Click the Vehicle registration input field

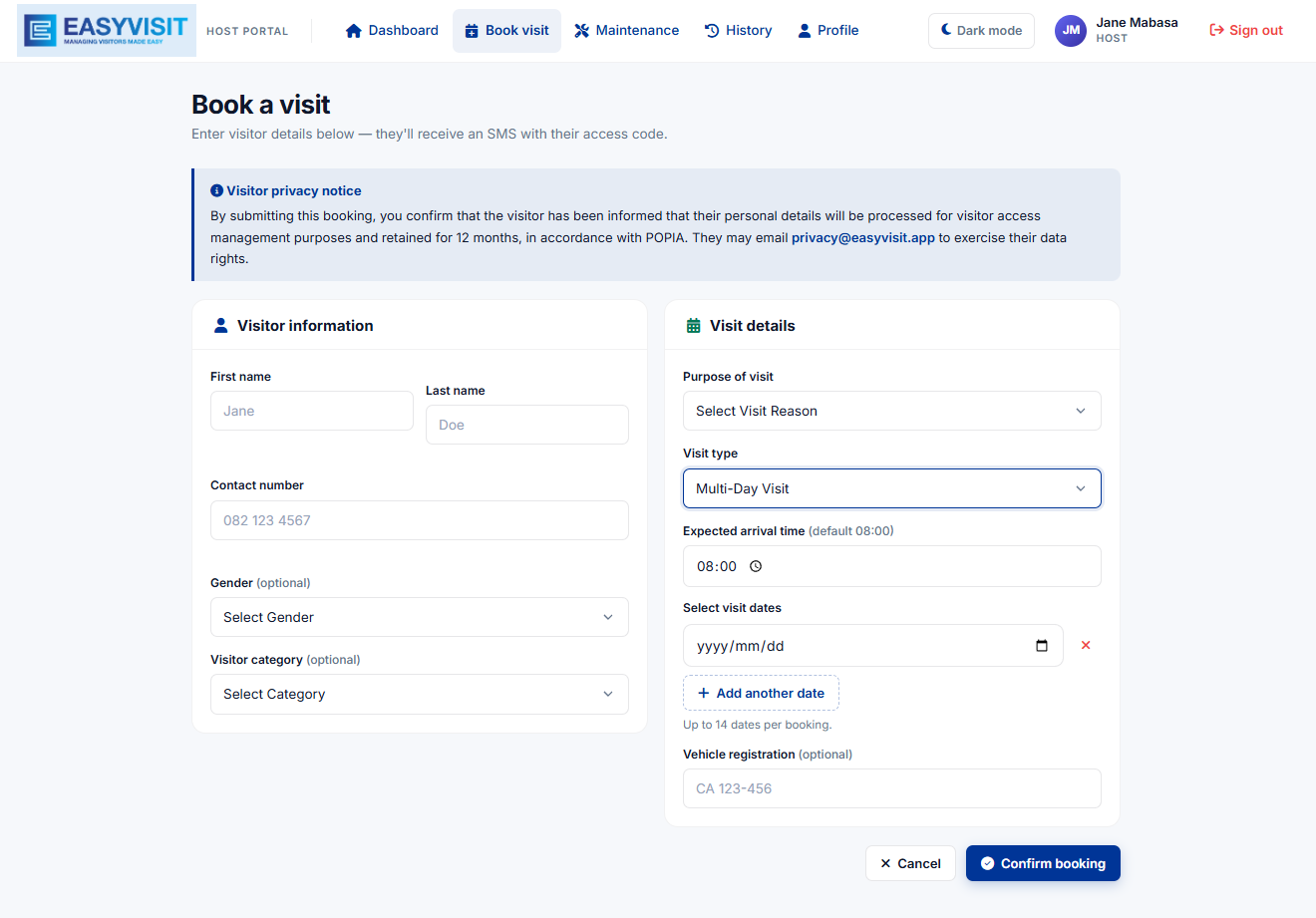[x=892, y=788]
